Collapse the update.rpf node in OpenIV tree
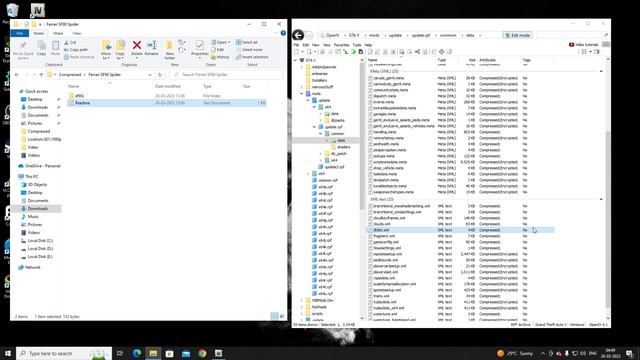 pos(315,127)
